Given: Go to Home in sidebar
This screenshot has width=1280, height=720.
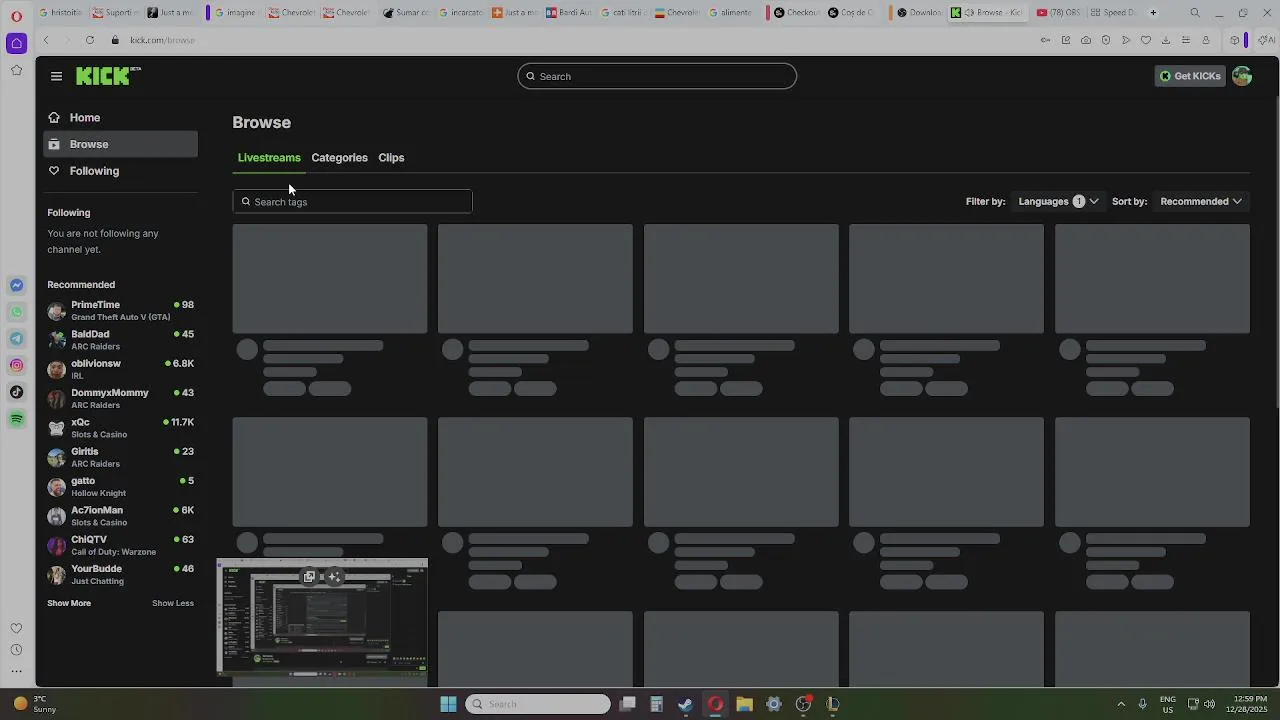Looking at the screenshot, I should click(120, 117).
